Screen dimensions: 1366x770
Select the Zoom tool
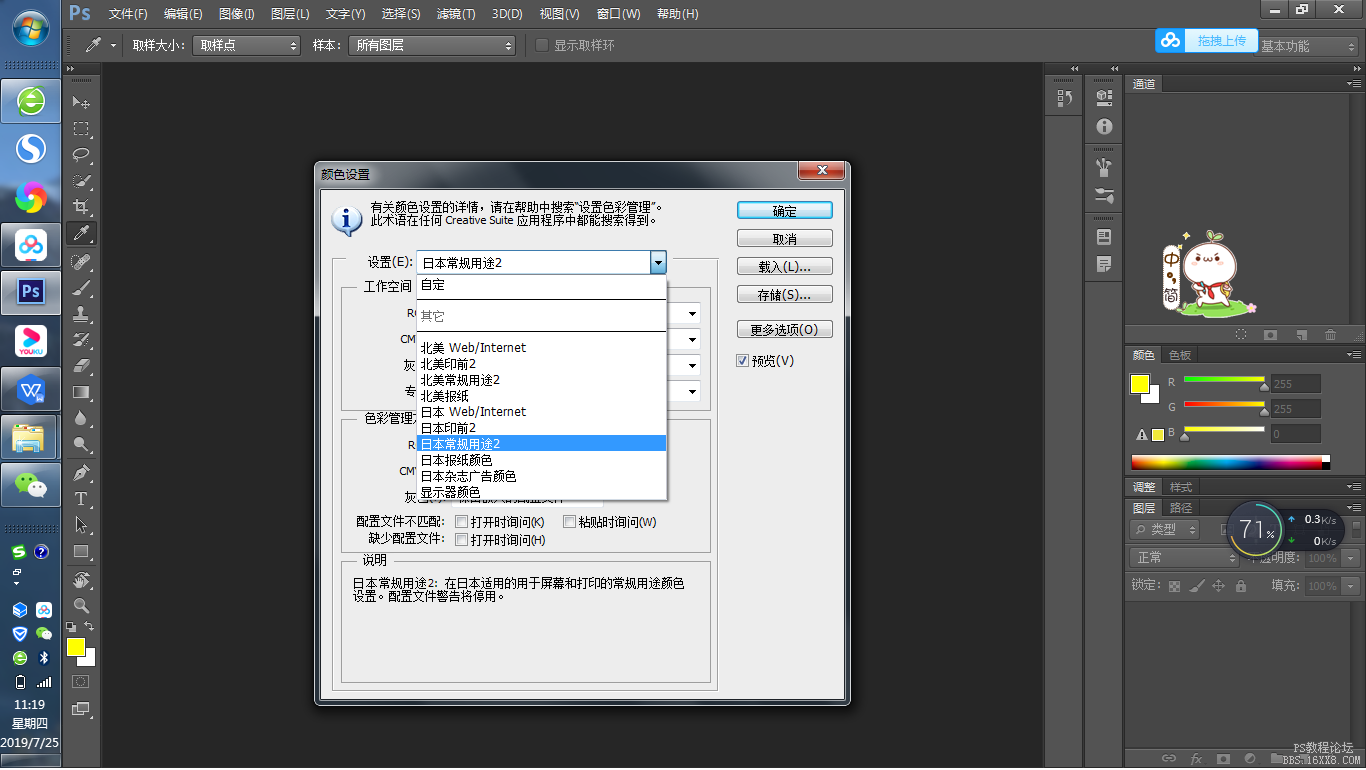point(81,605)
